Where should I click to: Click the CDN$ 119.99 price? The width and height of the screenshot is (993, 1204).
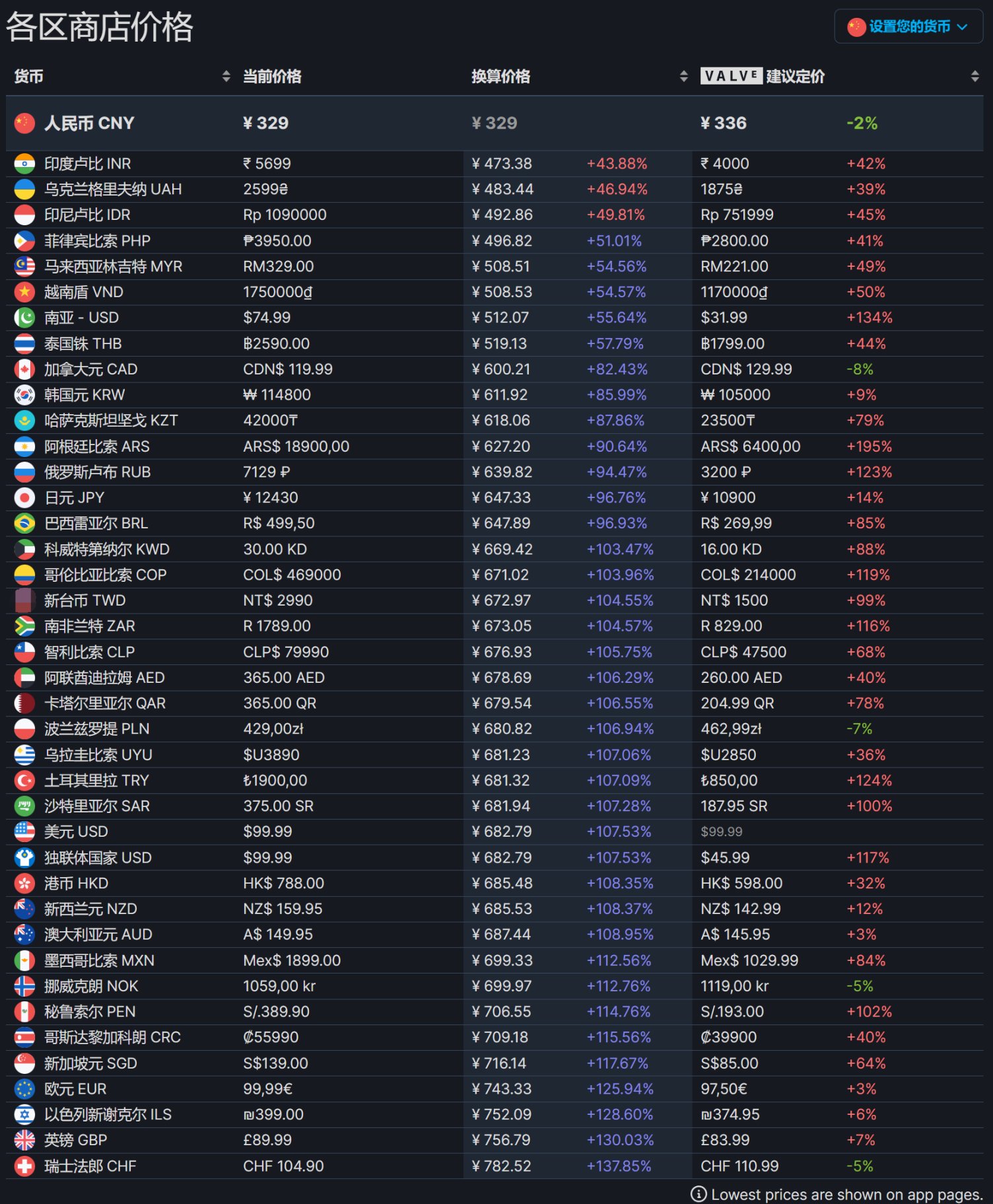pos(288,369)
